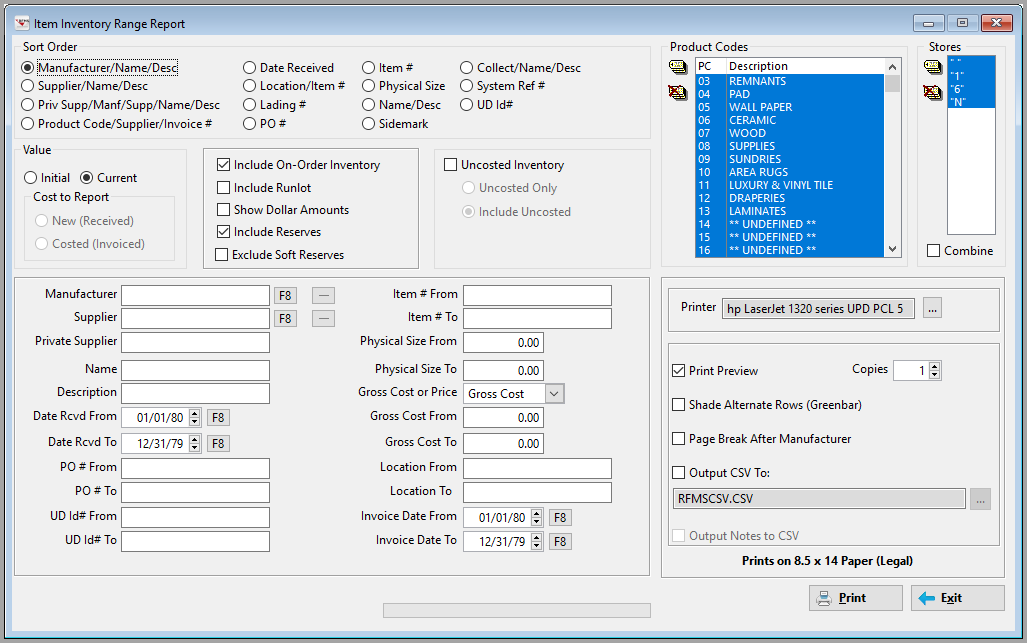Image resolution: width=1027 pixels, height=643 pixels.
Task: Click the F8 lookup button next to Manufacturer
Action: coord(285,295)
